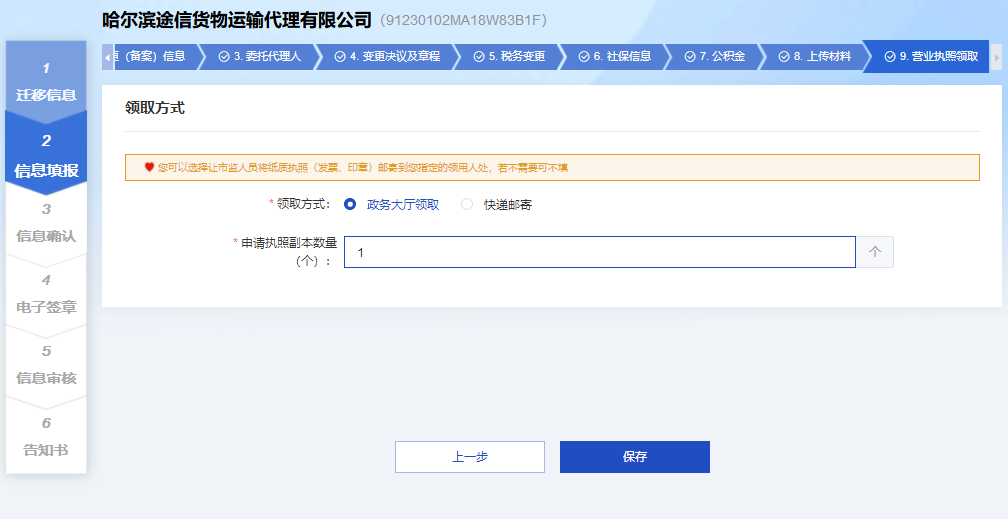The width and height of the screenshot is (1008, 519).
Task: Click checkmark icon on 公积金 tab
Action: coord(690,57)
